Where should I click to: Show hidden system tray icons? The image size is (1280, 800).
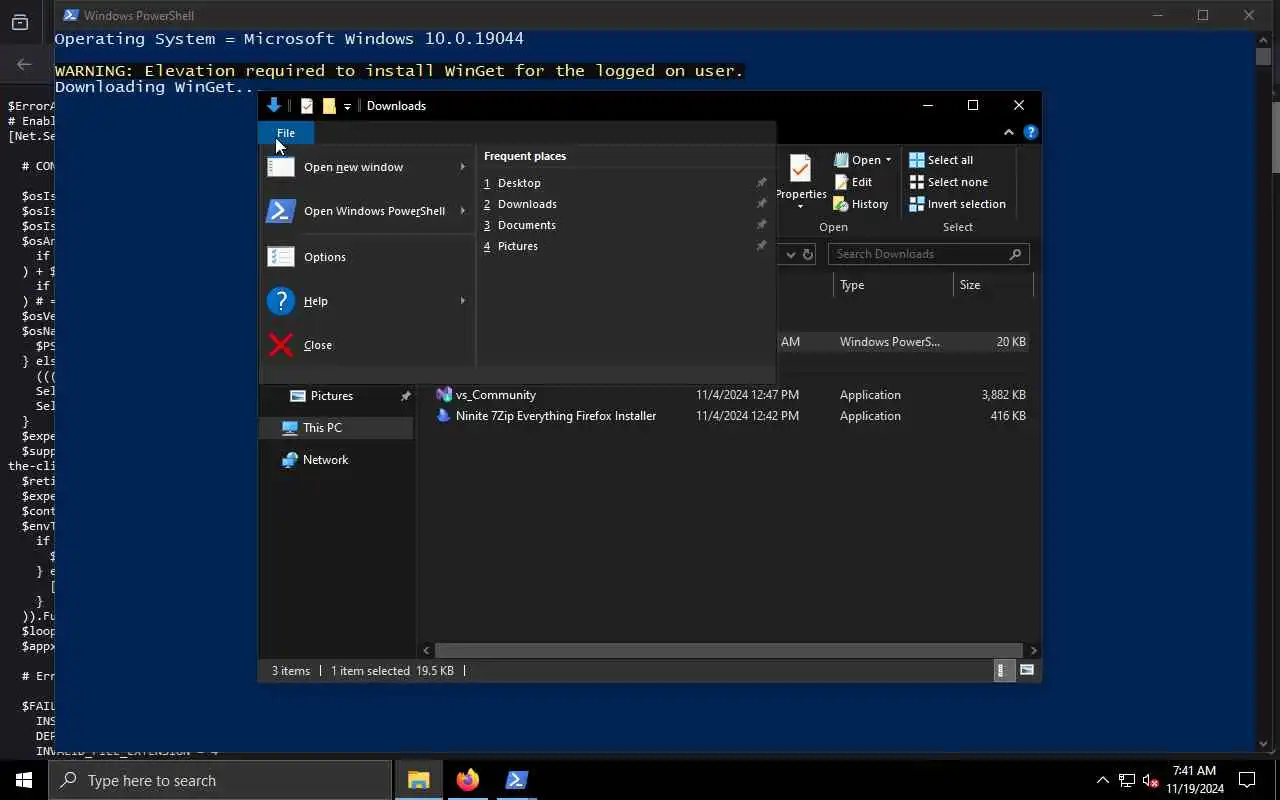[x=1103, y=781]
